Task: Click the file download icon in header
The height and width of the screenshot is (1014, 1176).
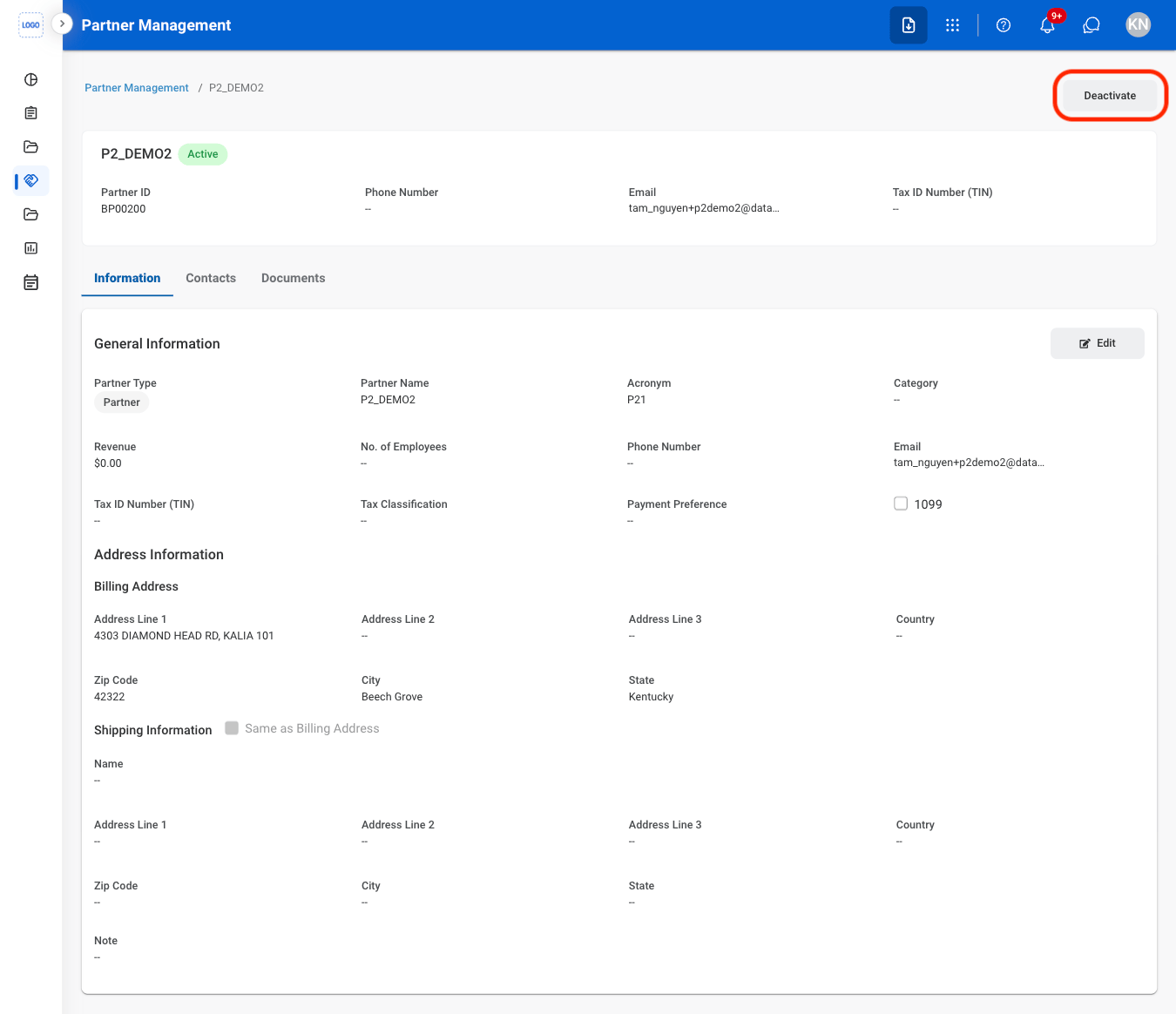Action: point(909,25)
